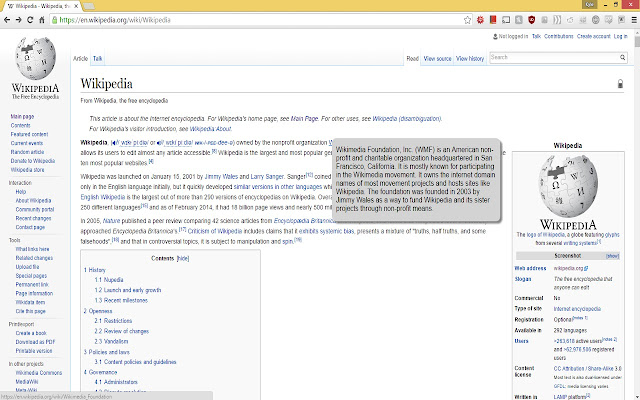640x400 pixels.
Task: Open wikipedia.org web address link in infobox
Action: pyautogui.click(x=571, y=269)
